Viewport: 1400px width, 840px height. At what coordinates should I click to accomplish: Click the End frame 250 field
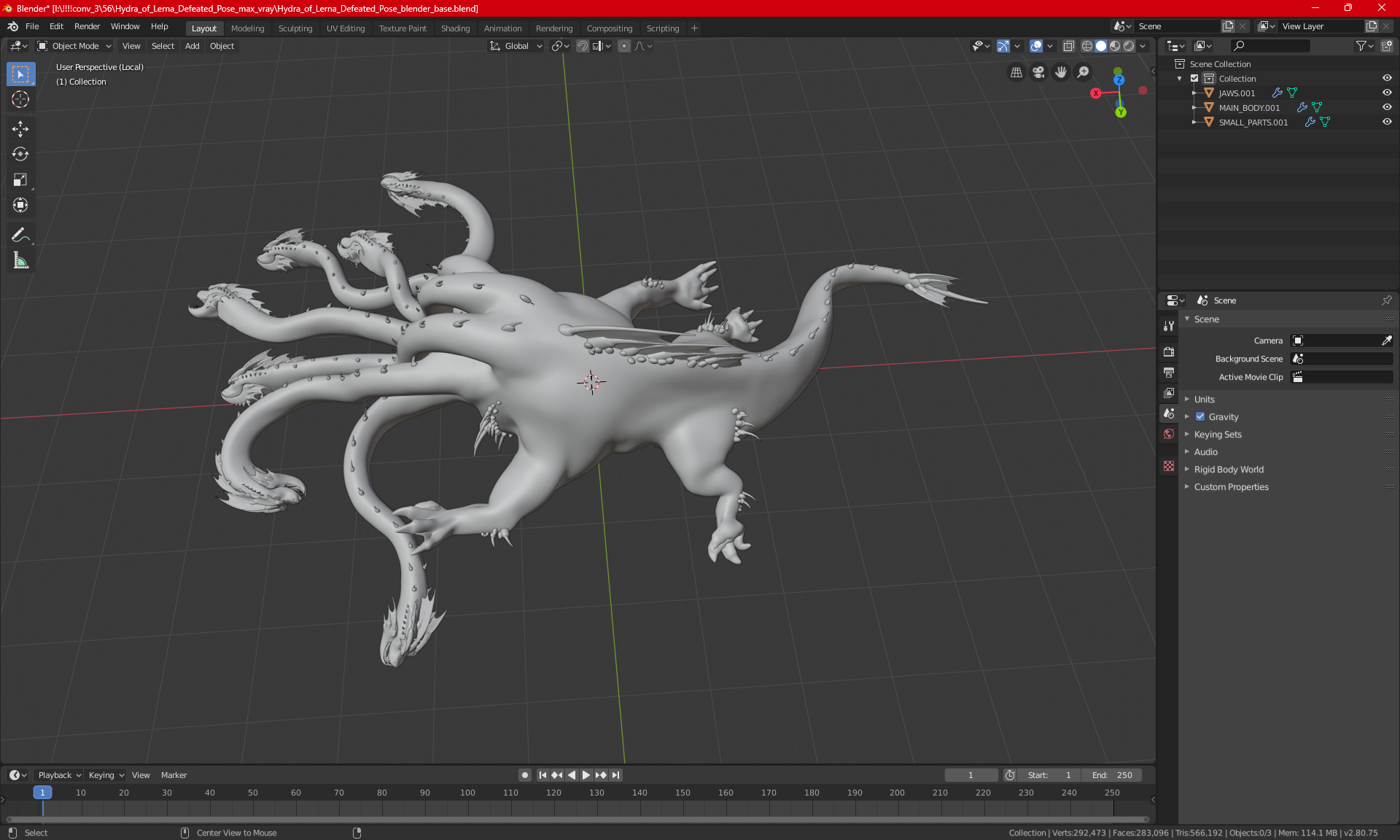click(1112, 775)
